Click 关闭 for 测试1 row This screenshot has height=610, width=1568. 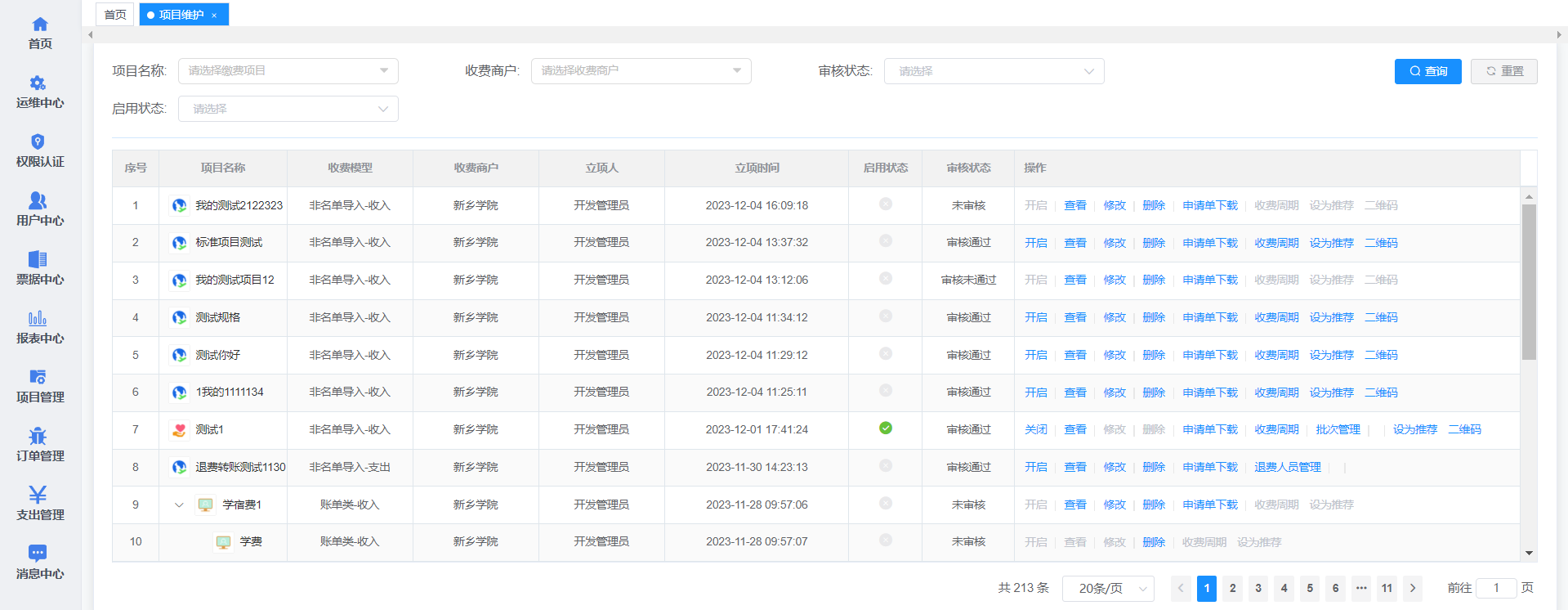[1036, 429]
